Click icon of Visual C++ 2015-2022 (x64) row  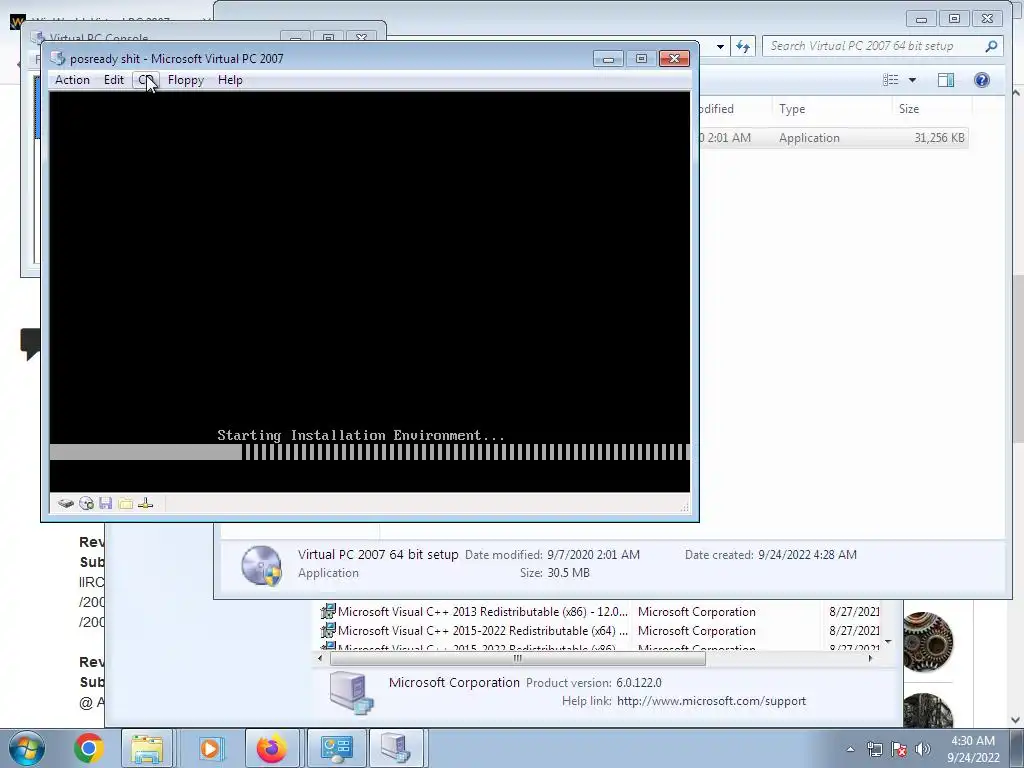pyautogui.click(x=328, y=631)
